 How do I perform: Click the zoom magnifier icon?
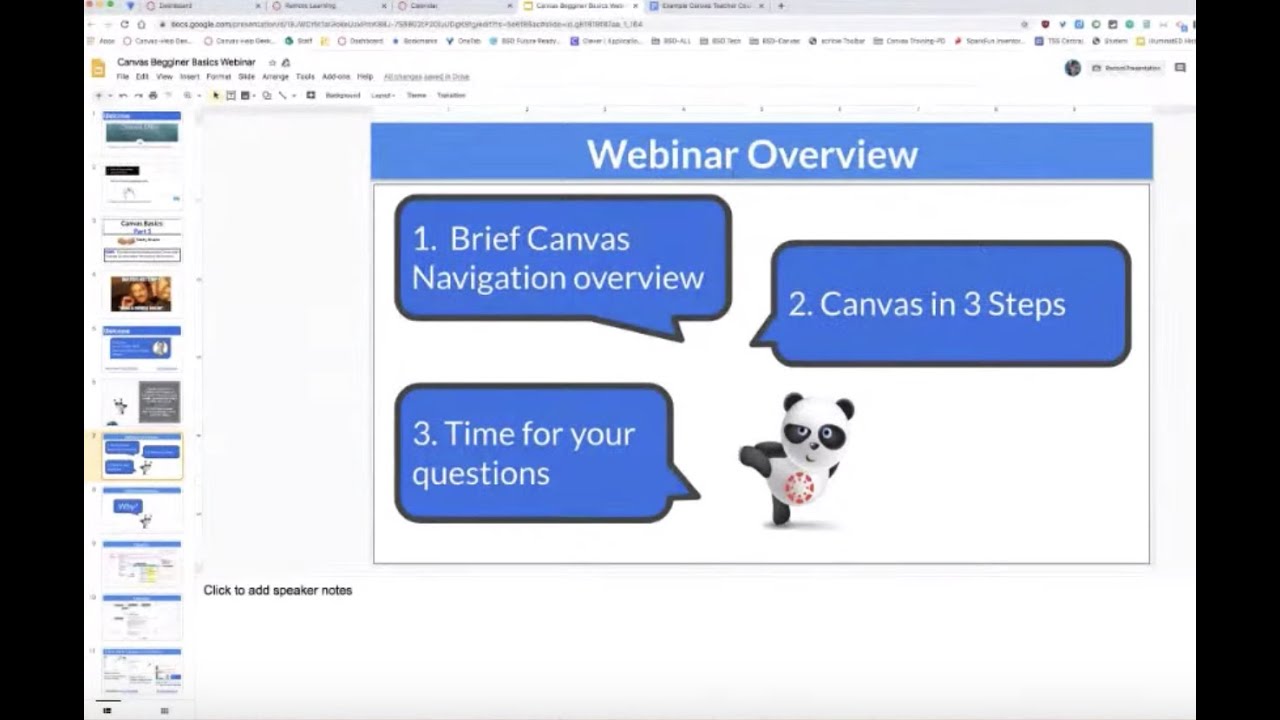point(187,95)
